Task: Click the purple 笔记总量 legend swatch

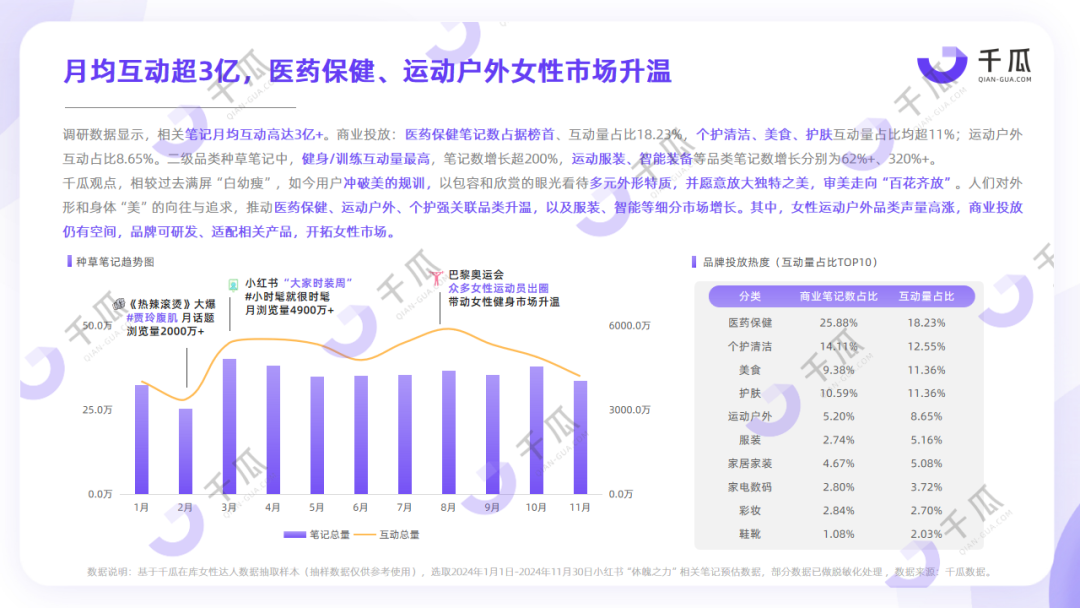Action: pos(295,534)
